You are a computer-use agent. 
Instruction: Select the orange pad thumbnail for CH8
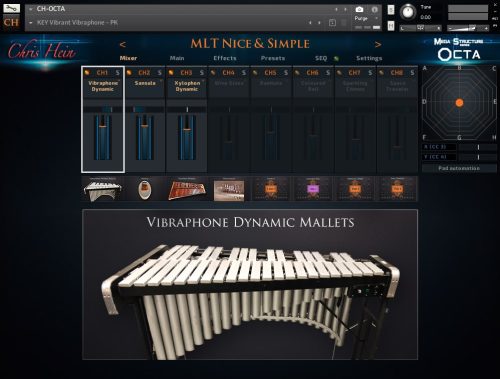[397, 189]
